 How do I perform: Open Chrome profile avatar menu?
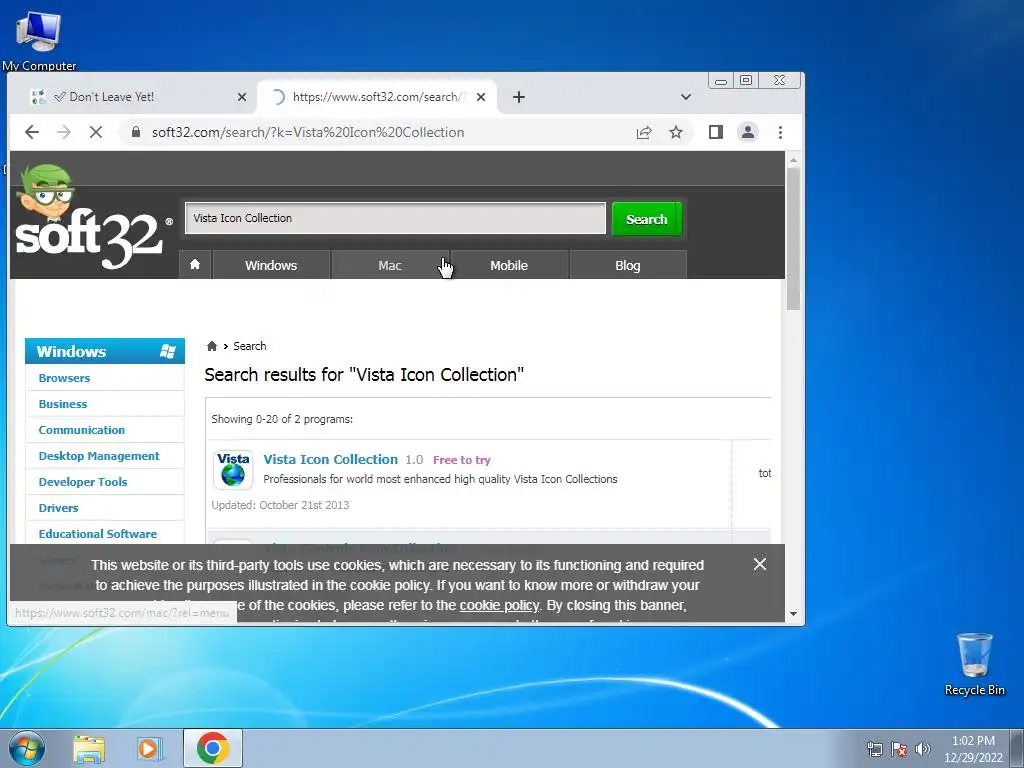point(748,133)
